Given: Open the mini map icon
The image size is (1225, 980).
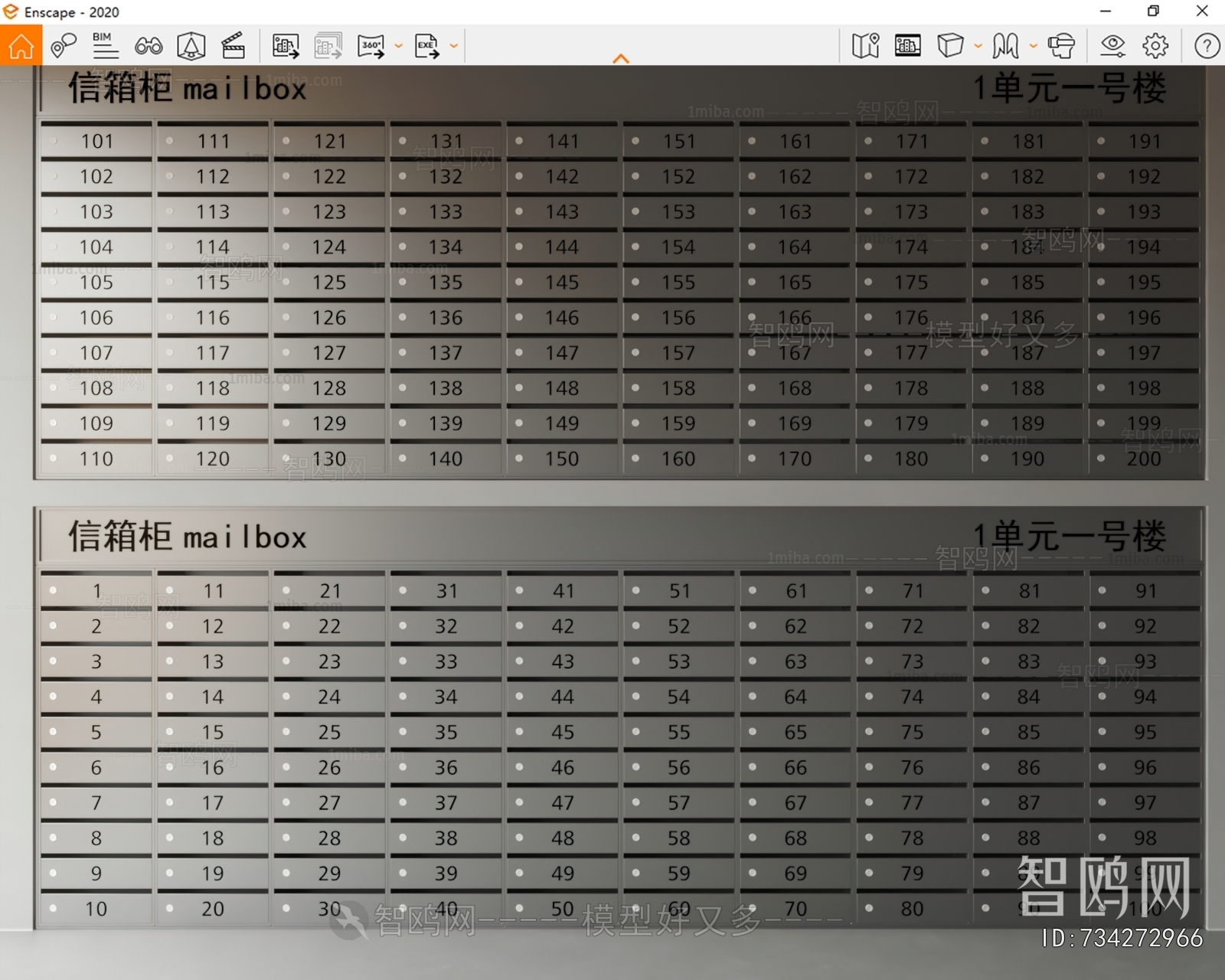Looking at the screenshot, I should (x=865, y=46).
